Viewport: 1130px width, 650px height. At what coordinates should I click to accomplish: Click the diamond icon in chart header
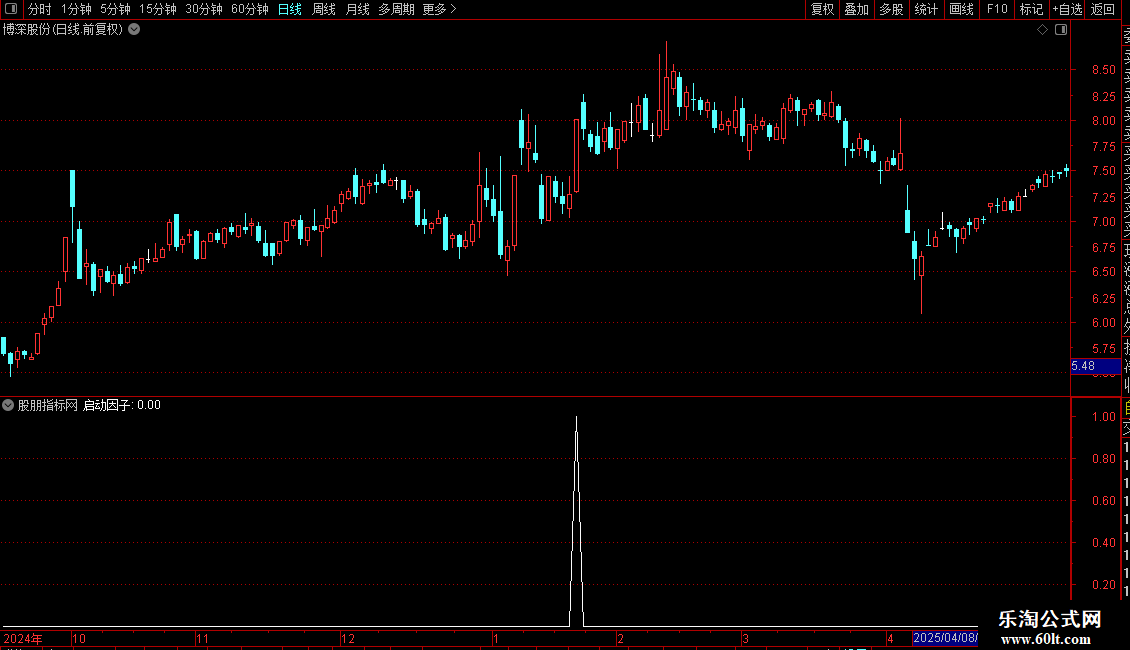tap(1042, 30)
